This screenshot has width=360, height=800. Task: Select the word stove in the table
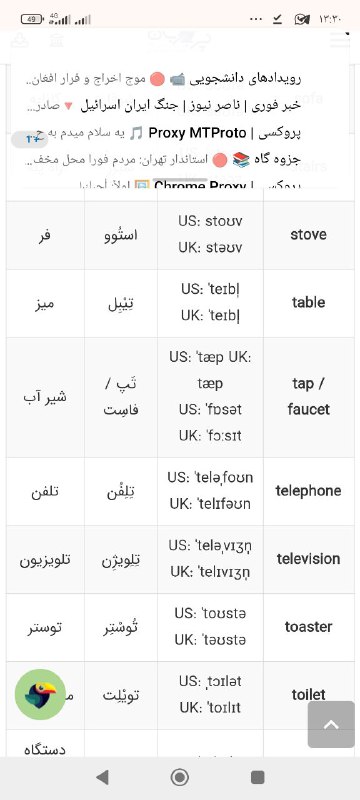point(308,235)
